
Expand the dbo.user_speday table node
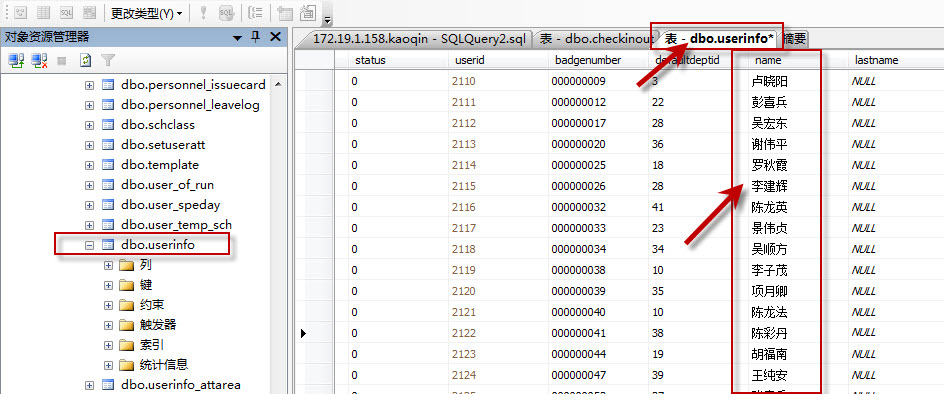click(90, 205)
